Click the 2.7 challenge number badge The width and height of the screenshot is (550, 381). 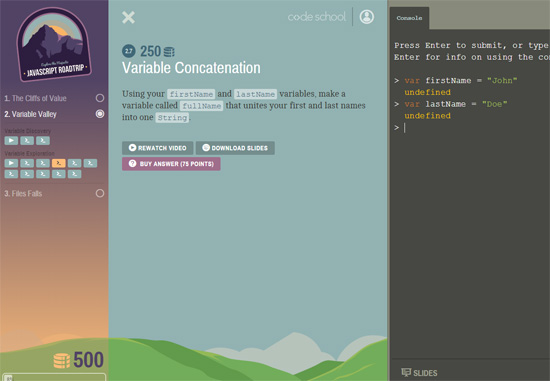pyautogui.click(x=129, y=51)
